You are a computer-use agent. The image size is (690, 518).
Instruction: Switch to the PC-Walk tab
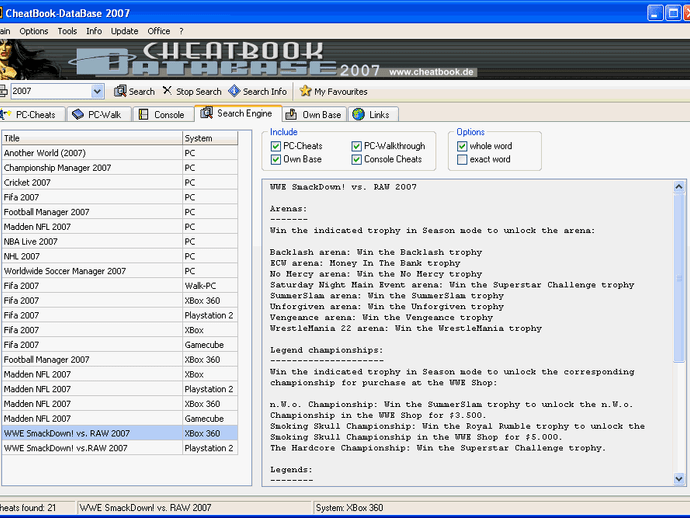99,114
